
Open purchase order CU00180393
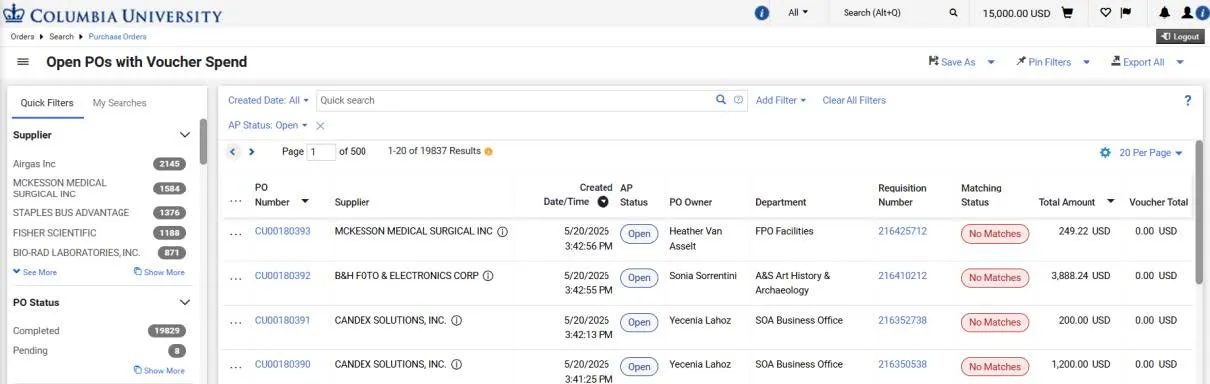[x=283, y=231]
